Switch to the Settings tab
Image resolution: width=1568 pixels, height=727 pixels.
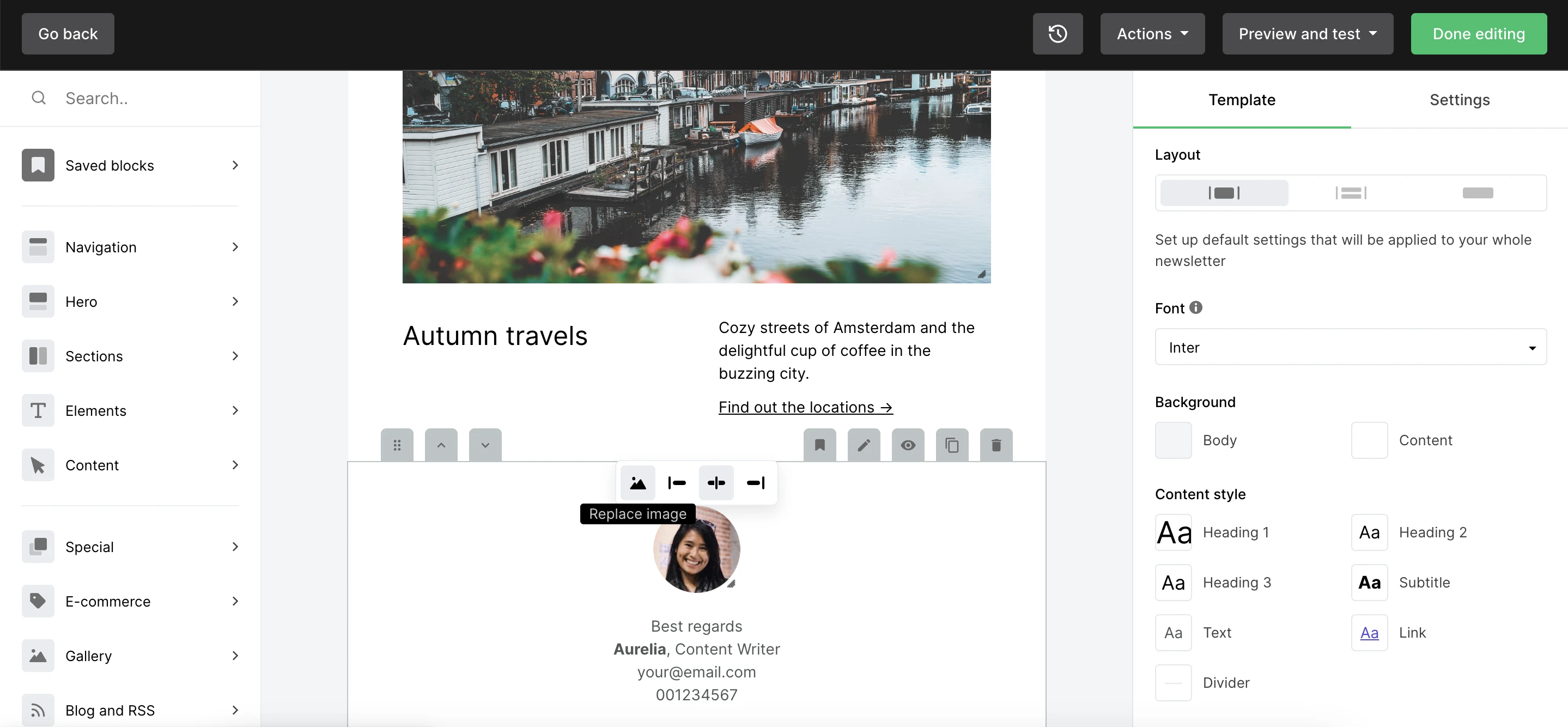1459,100
